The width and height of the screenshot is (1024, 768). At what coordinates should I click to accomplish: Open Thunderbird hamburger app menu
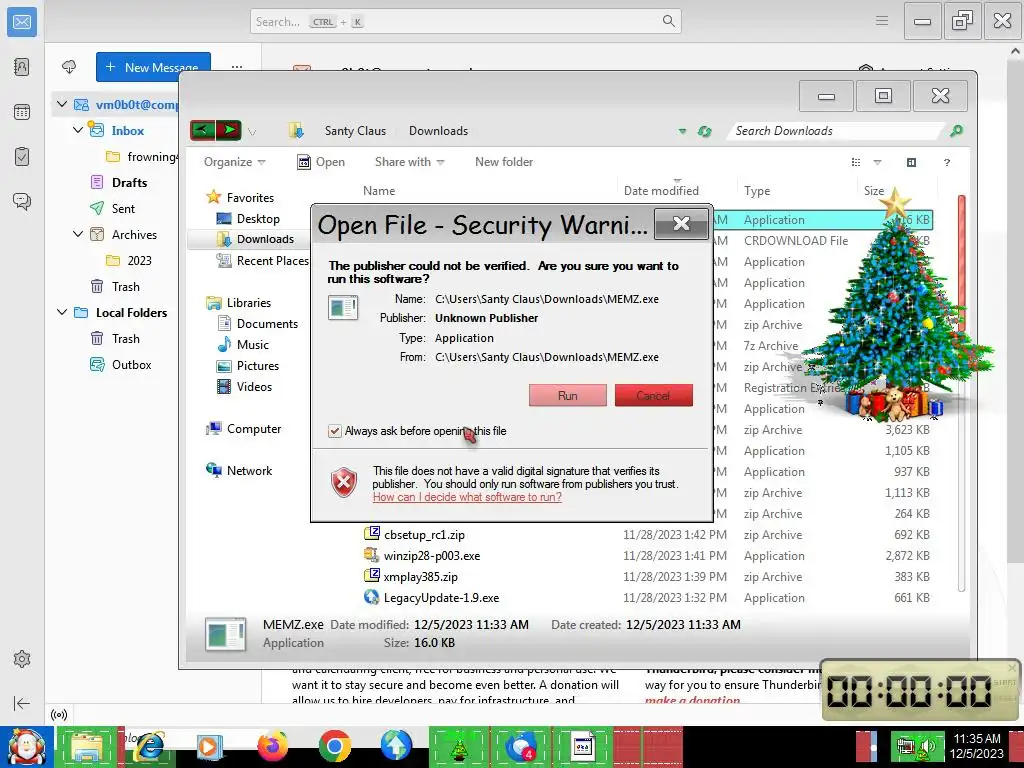[882, 21]
